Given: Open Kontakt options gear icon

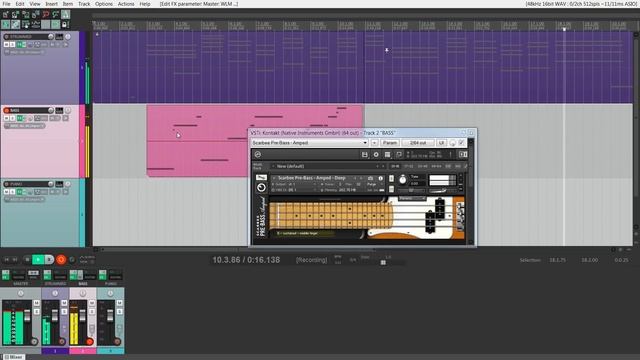Looking at the screenshot, I should [x=376, y=155].
